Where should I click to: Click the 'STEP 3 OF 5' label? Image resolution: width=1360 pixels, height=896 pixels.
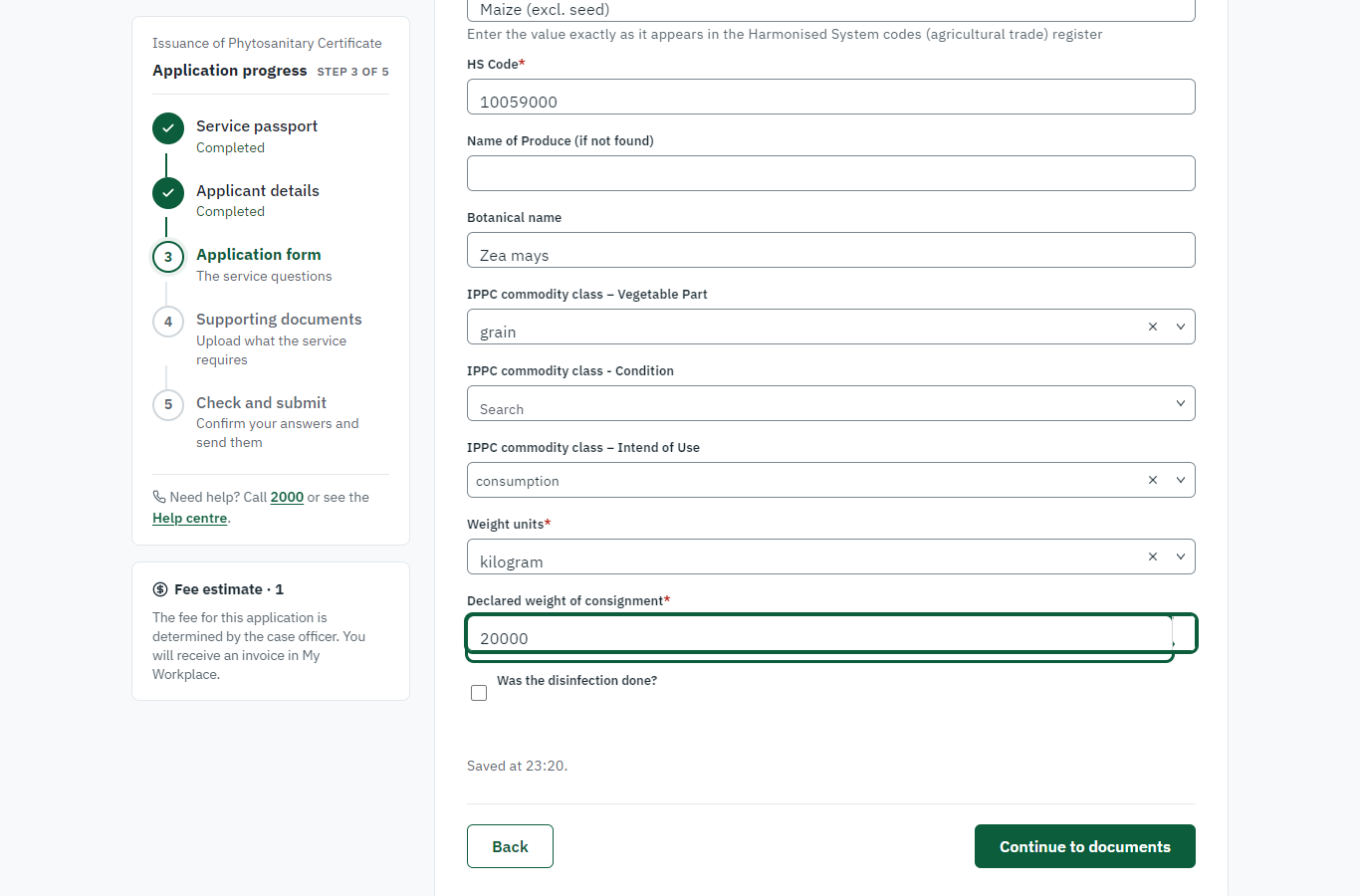click(x=352, y=72)
